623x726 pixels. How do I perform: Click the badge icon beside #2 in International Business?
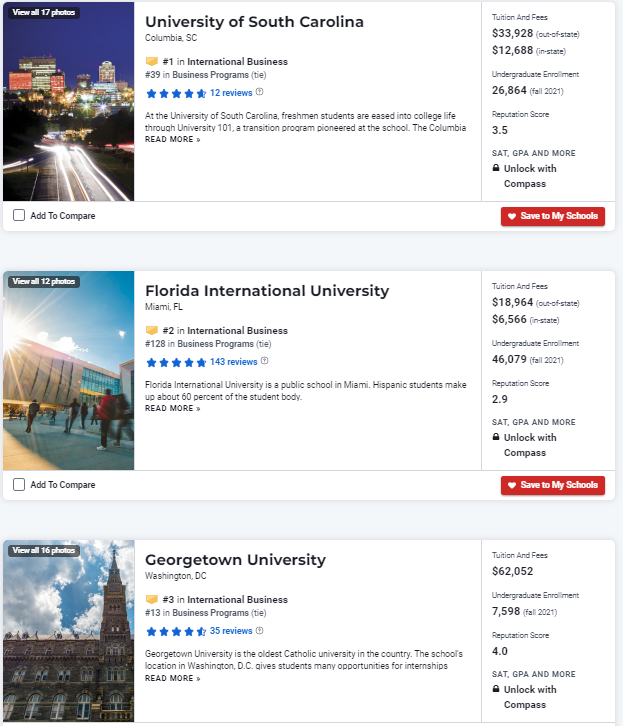click(152, 330)
